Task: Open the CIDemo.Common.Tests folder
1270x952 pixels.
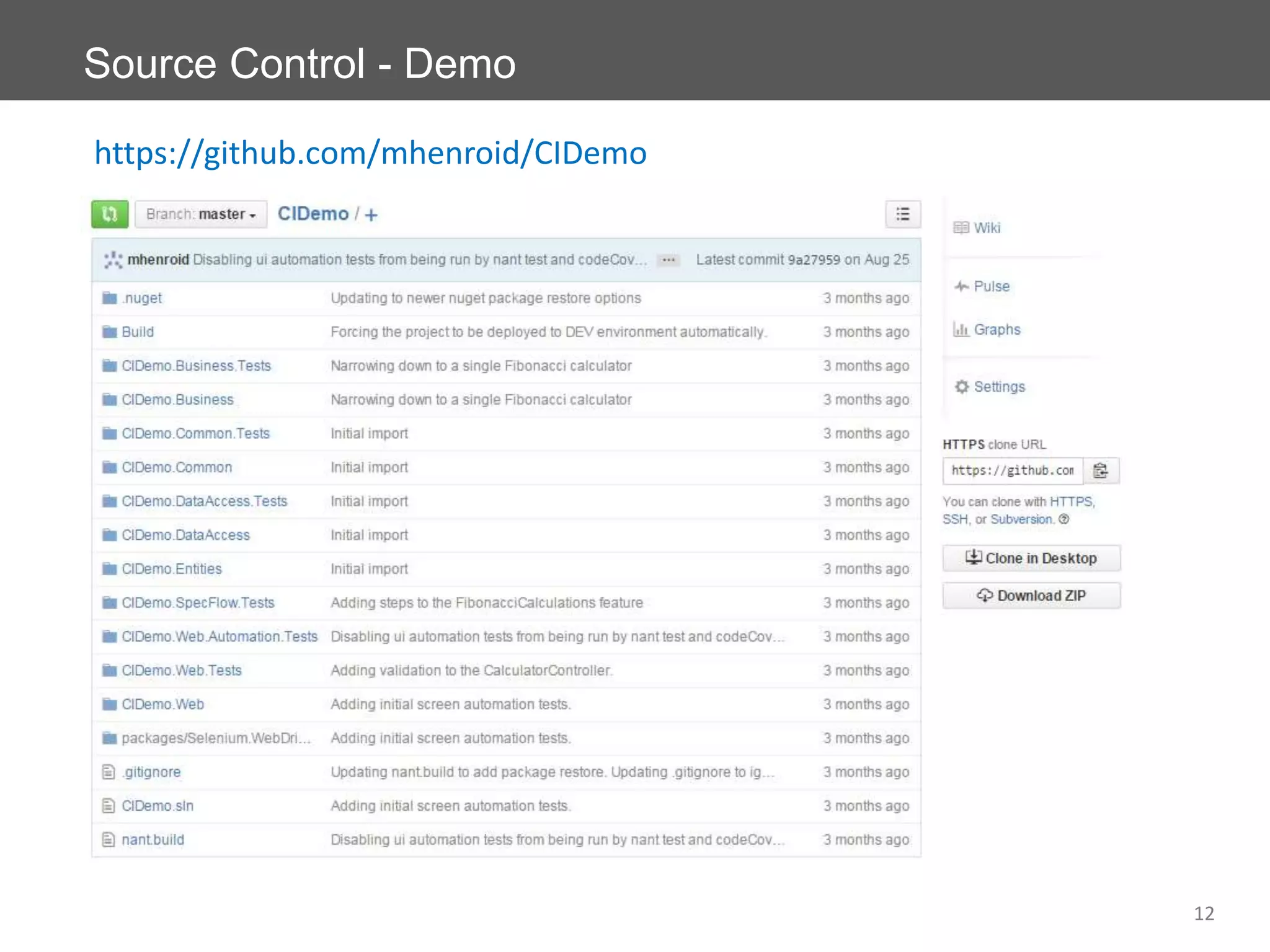Action: (x=196, y=433)
